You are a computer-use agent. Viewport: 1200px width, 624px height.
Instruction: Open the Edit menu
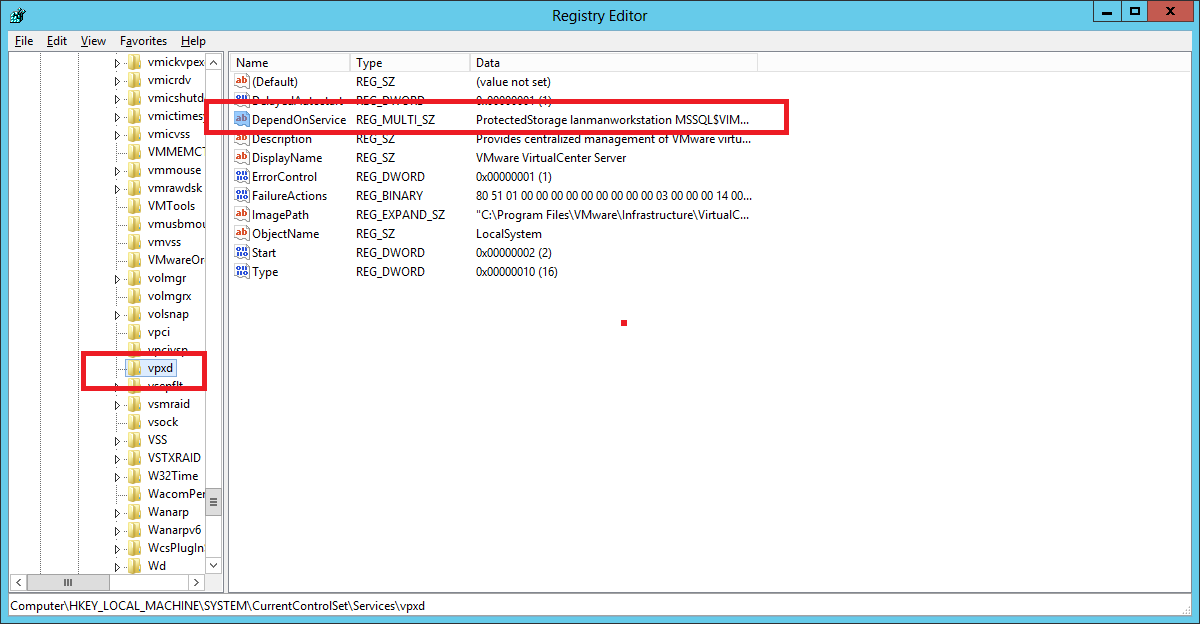(57, 41)
